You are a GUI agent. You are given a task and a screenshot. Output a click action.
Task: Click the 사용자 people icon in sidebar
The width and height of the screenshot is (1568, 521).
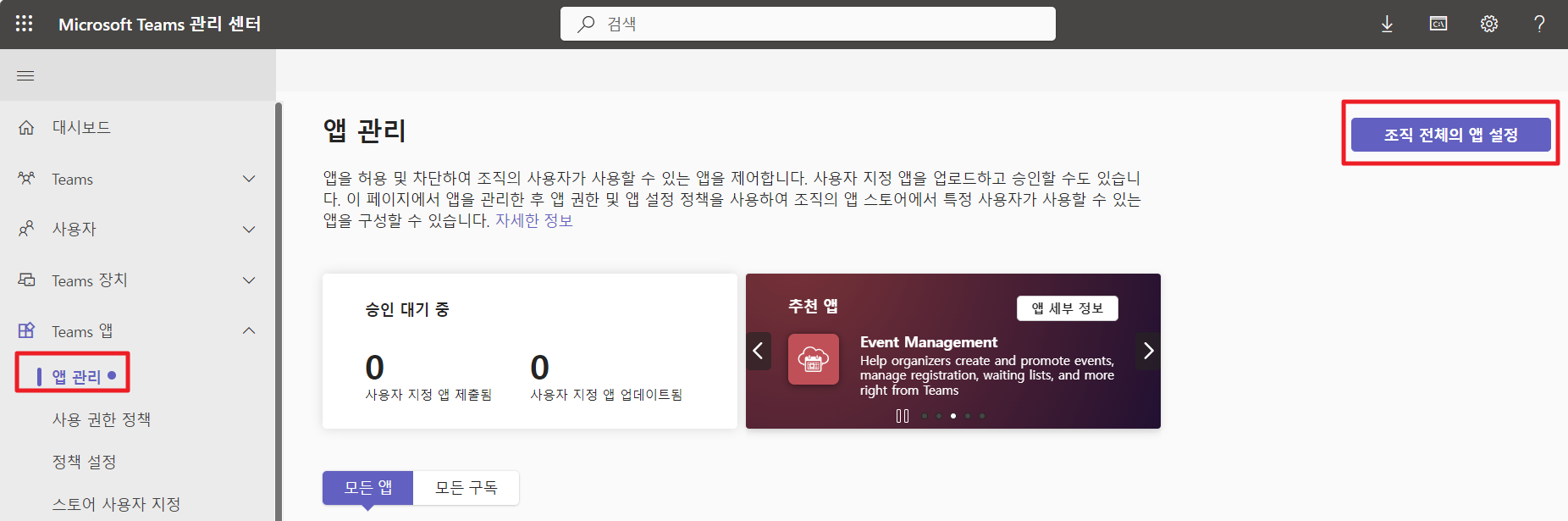click(26, 229)
